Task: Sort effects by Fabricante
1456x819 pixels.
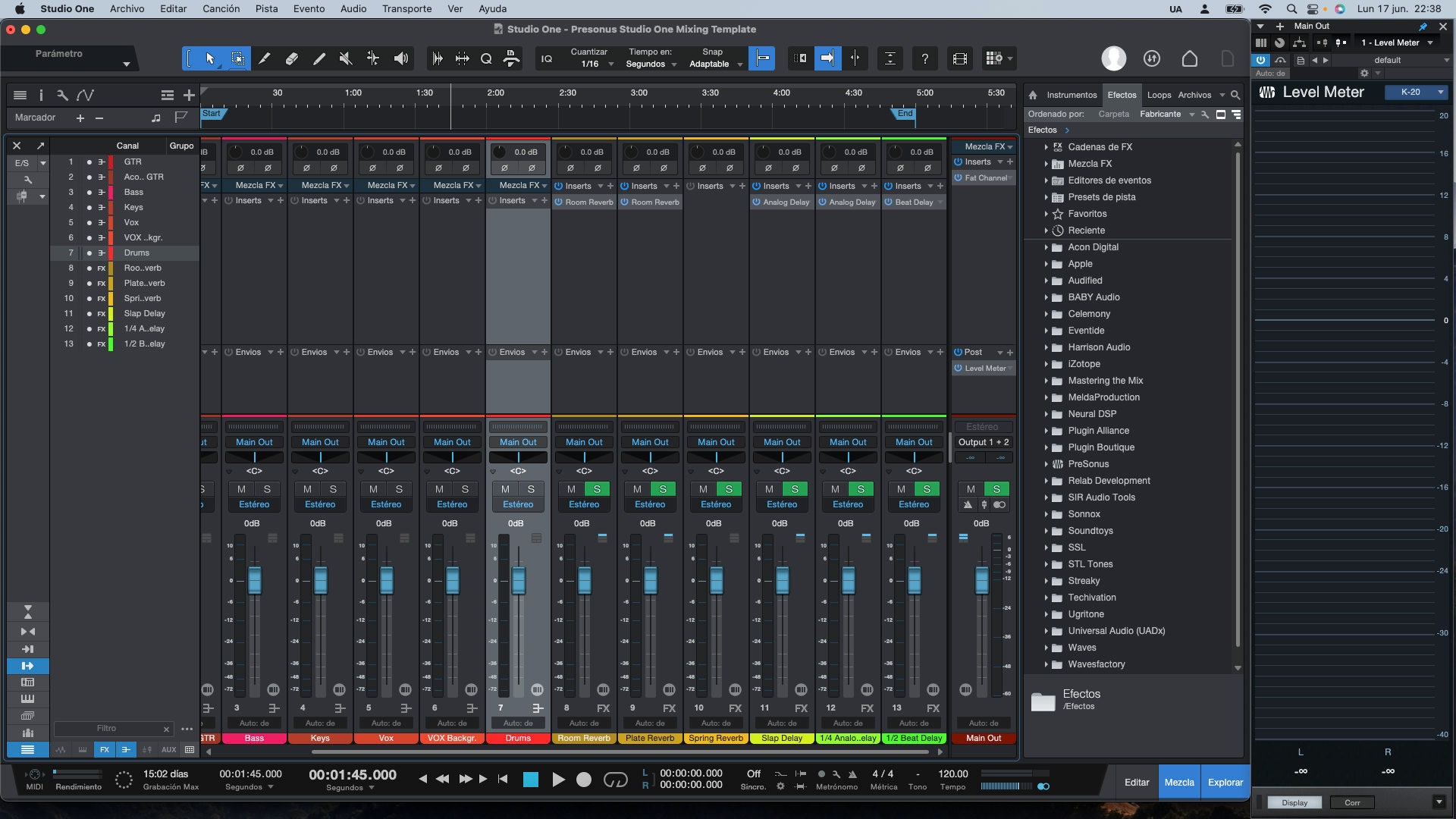Action: point(1160,114)
